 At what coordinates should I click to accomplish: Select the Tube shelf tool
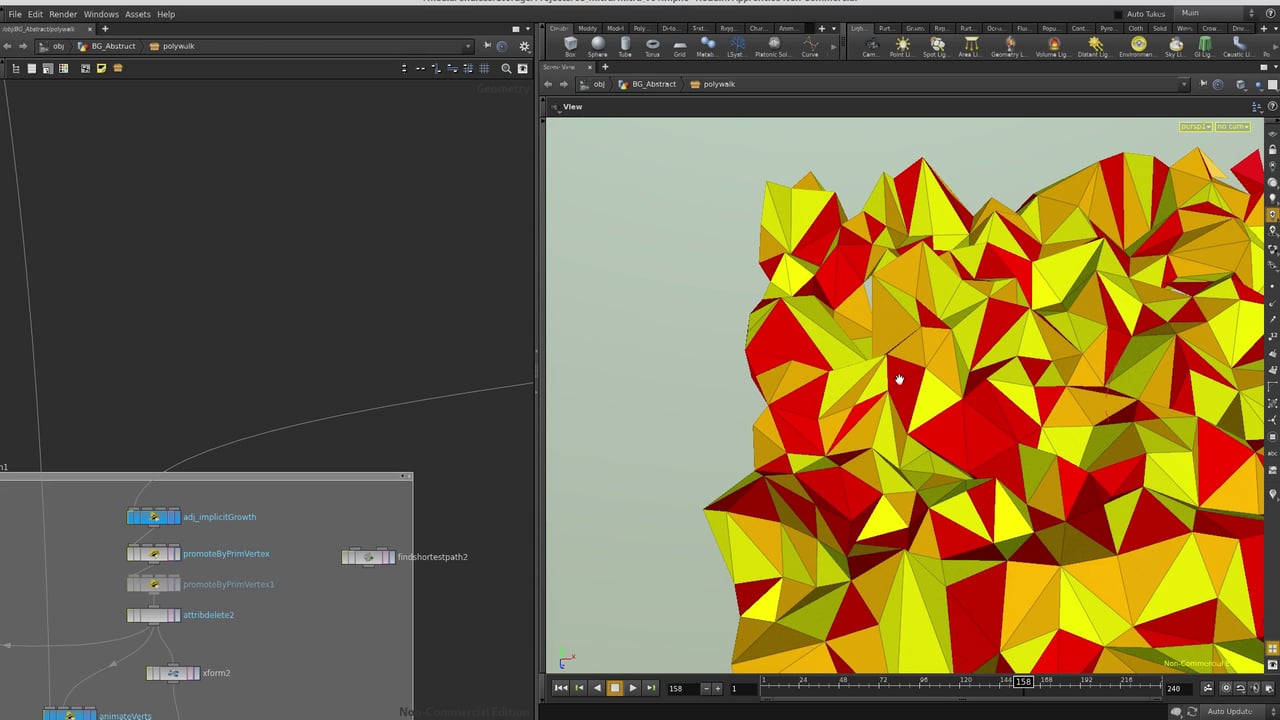pyautogui.click(x=625, y=47)
